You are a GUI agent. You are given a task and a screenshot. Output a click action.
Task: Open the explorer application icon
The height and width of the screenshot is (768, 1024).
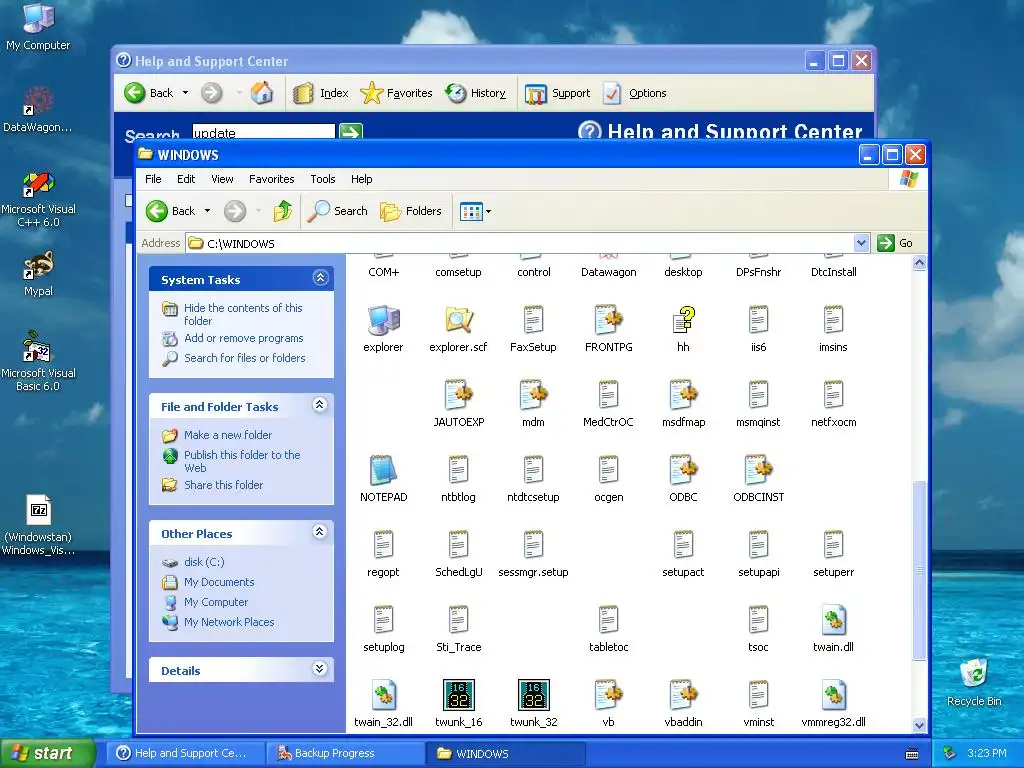(x=383, y=320)
